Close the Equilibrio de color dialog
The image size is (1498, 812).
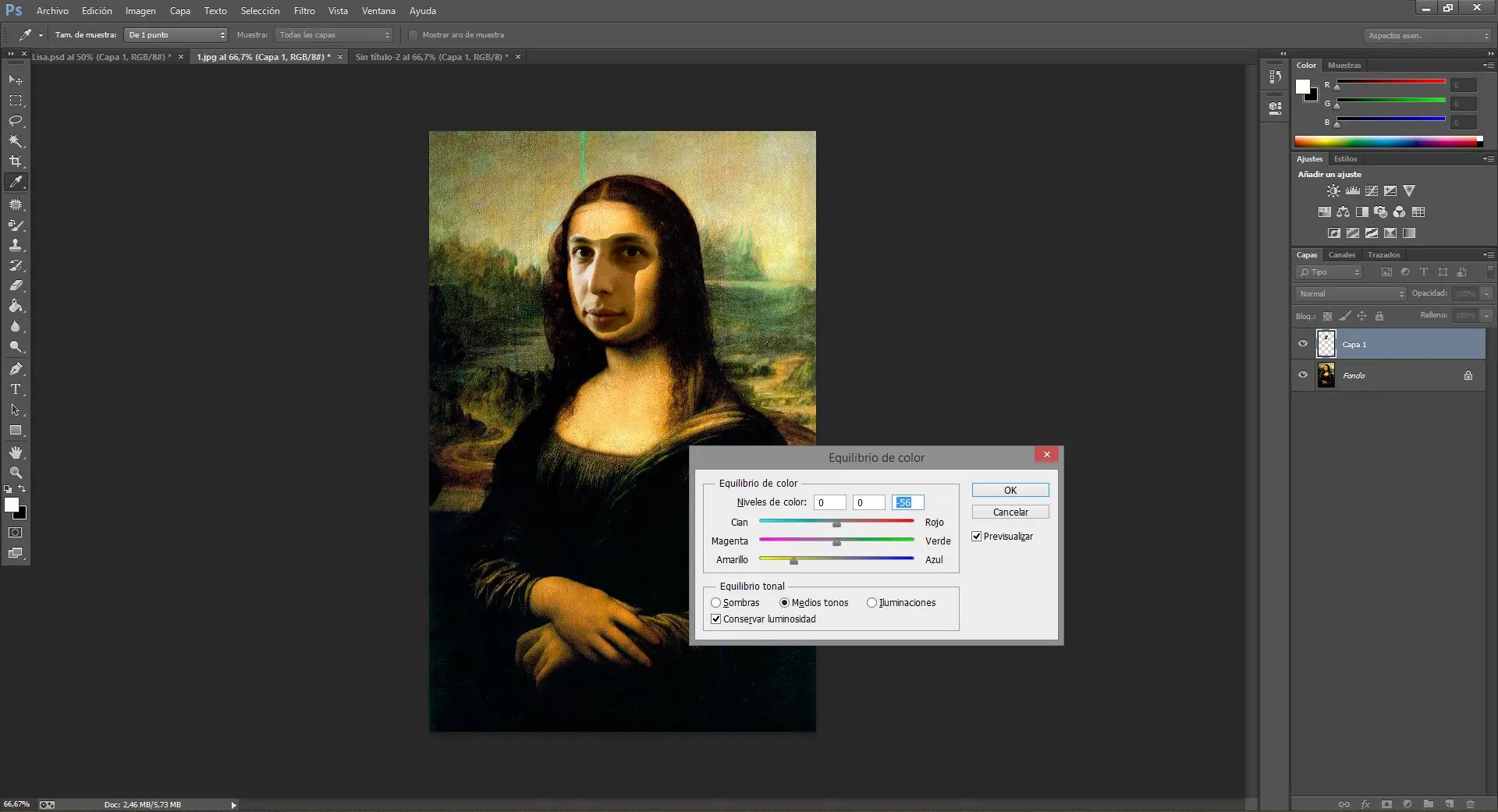pyautogui.click(x=1047, y=455)
